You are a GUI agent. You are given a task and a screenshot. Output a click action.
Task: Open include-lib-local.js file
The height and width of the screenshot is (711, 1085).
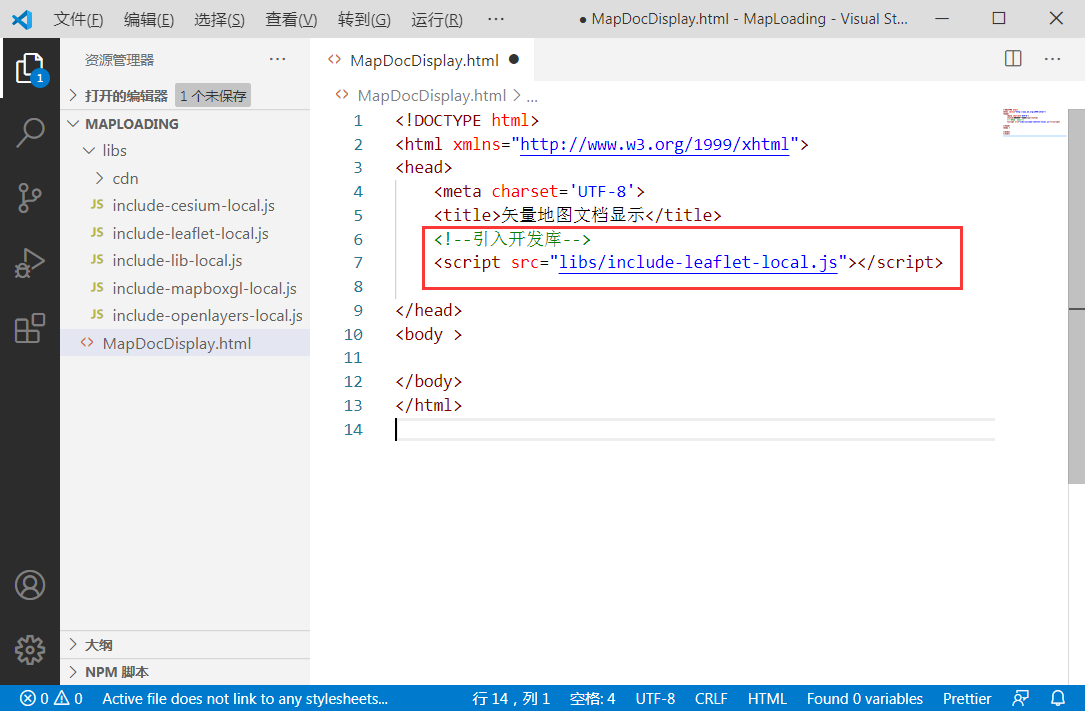177,261
